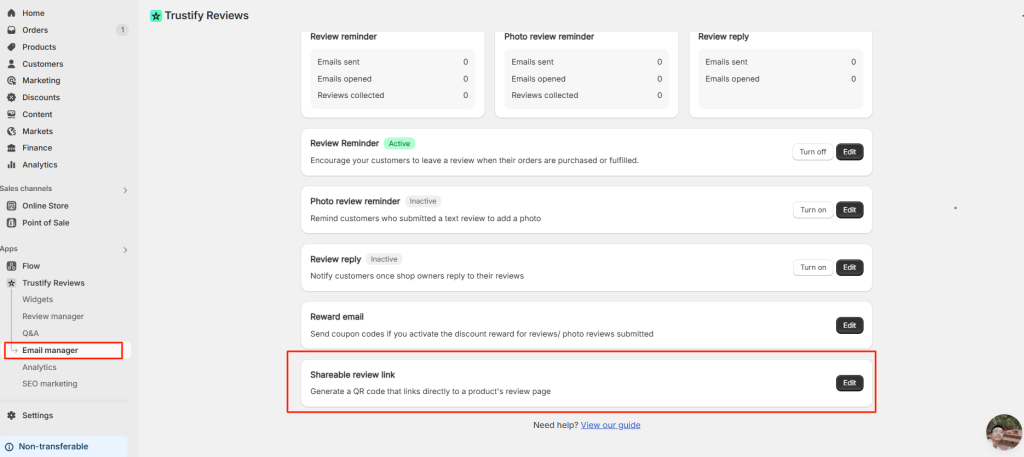Turn off the Review Reminder email
Image resolution: width=1024 pixels, height=457 pixels.
(812, 151)
